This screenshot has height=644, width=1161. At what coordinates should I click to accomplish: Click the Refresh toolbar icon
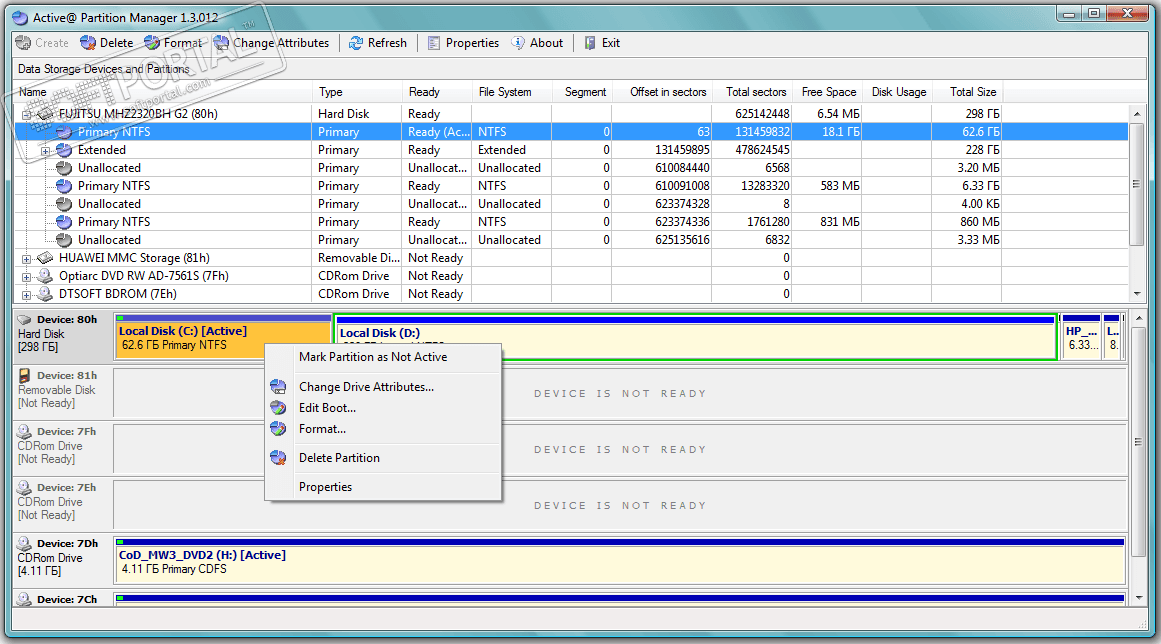click(x=356, y=43)
